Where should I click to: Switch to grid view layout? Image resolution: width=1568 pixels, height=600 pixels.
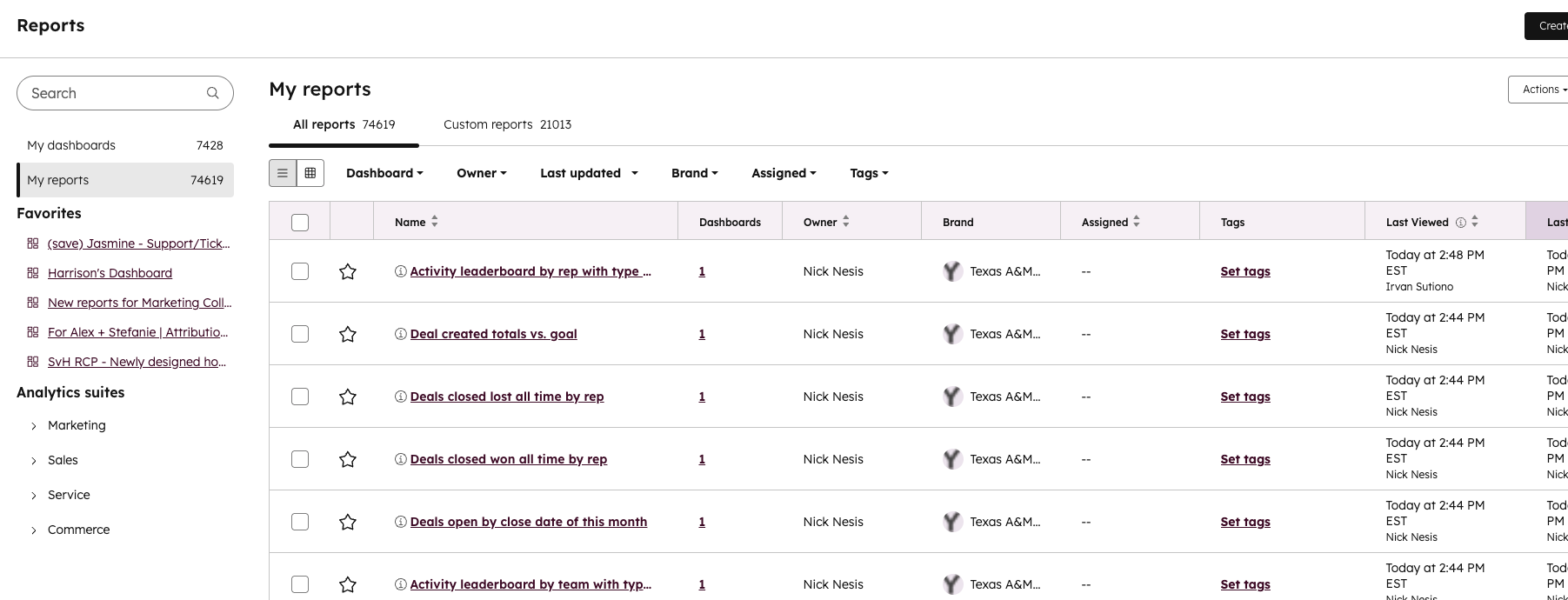[310, 173]
